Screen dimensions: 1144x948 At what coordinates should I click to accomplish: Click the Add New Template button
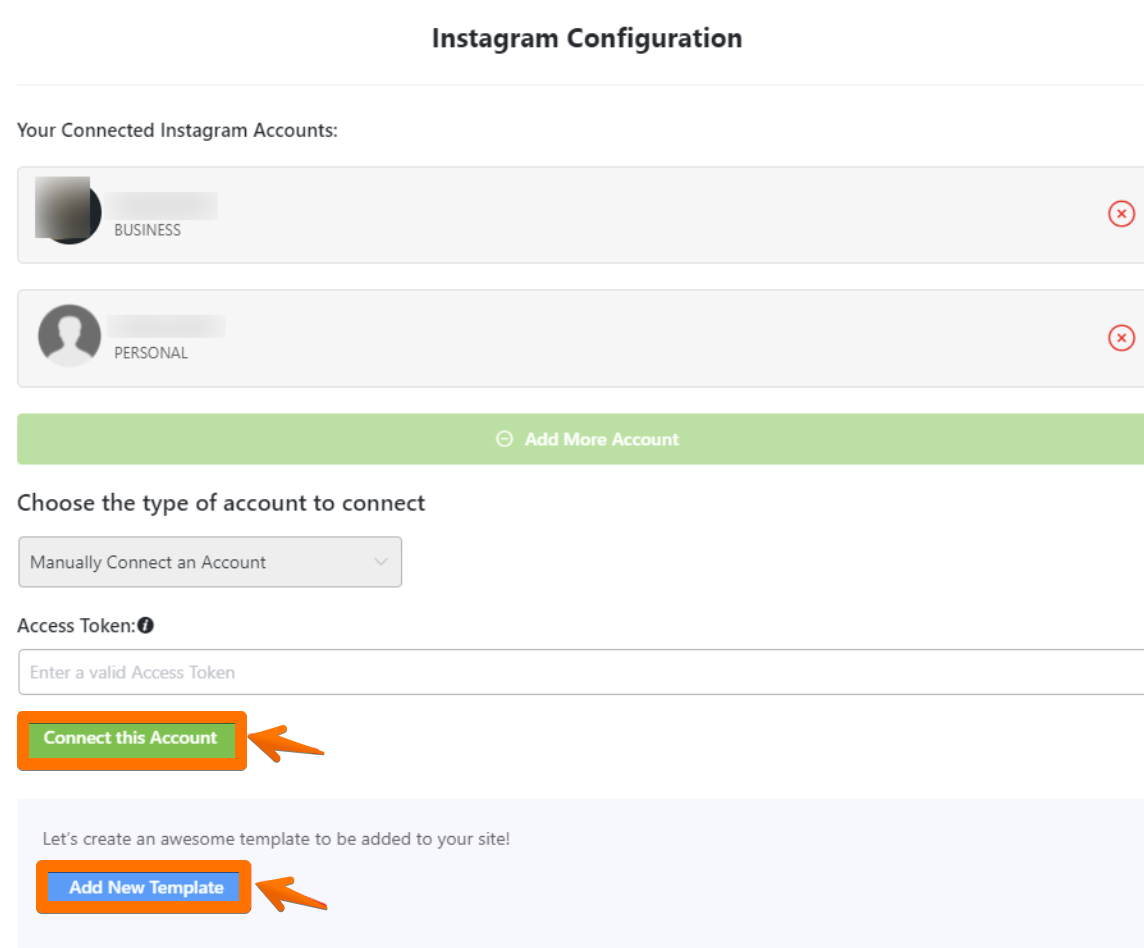(146, 887)
